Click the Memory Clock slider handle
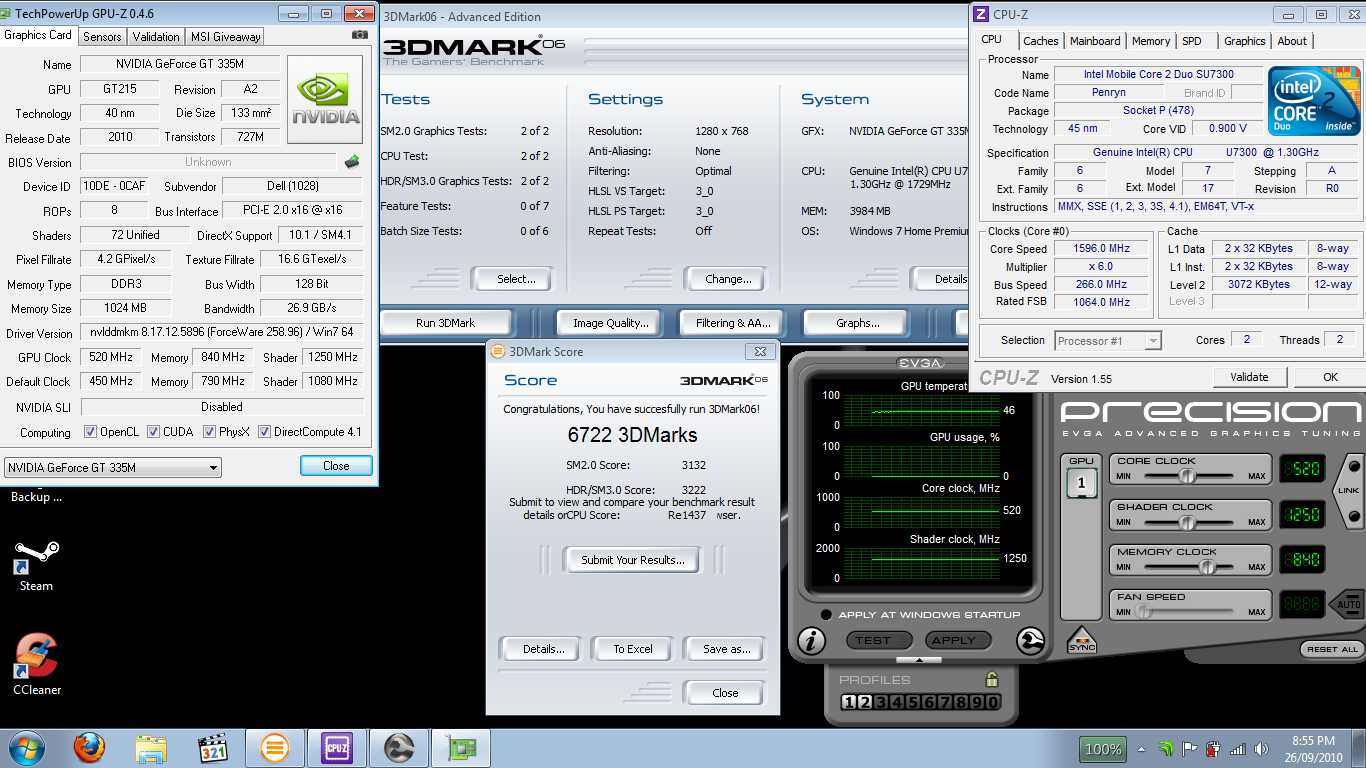This screenshot has width=1366, height=768. (x=1207, y=566)
